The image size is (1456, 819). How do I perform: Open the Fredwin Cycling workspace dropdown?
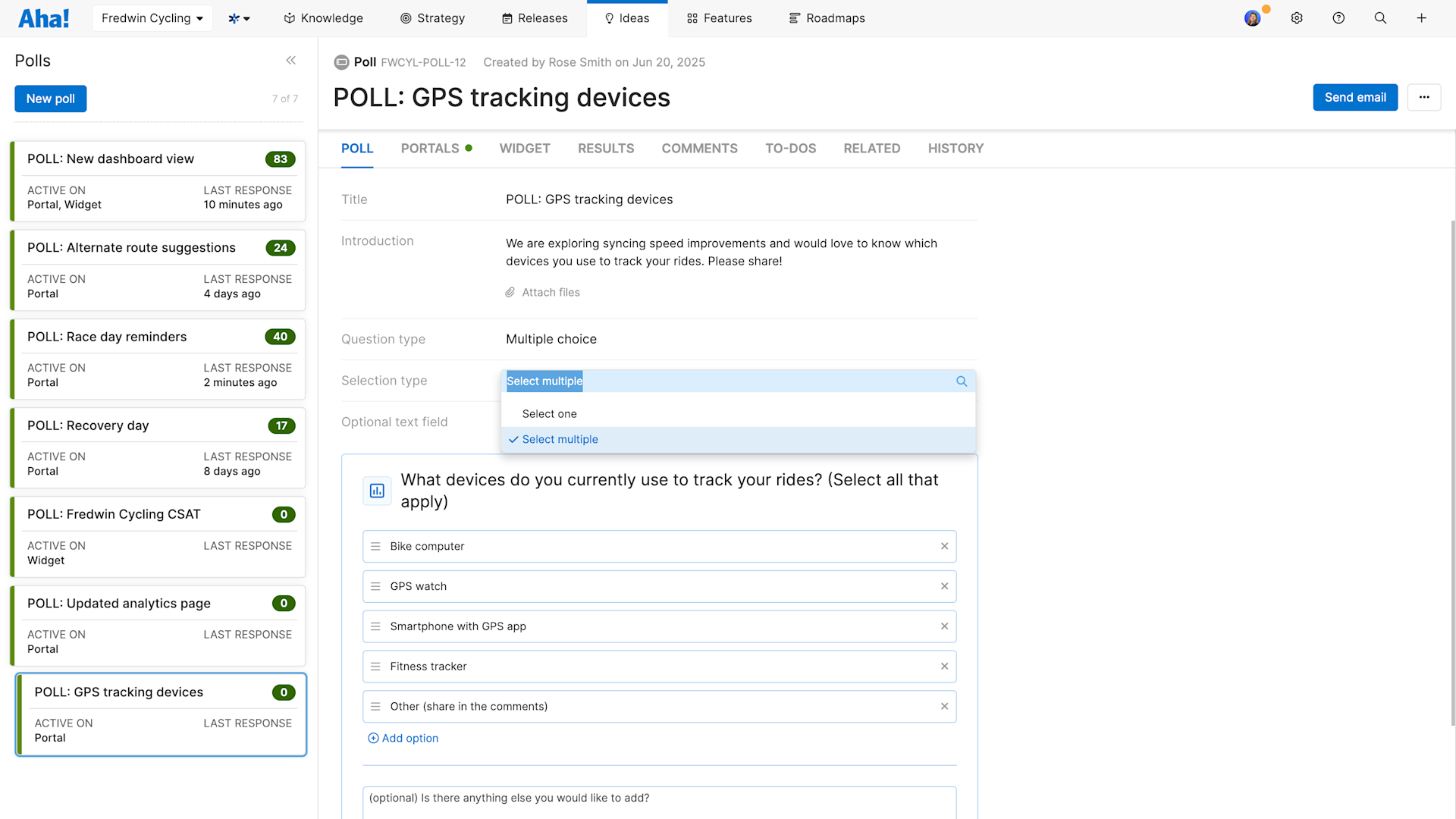click(x=152, y=17)
